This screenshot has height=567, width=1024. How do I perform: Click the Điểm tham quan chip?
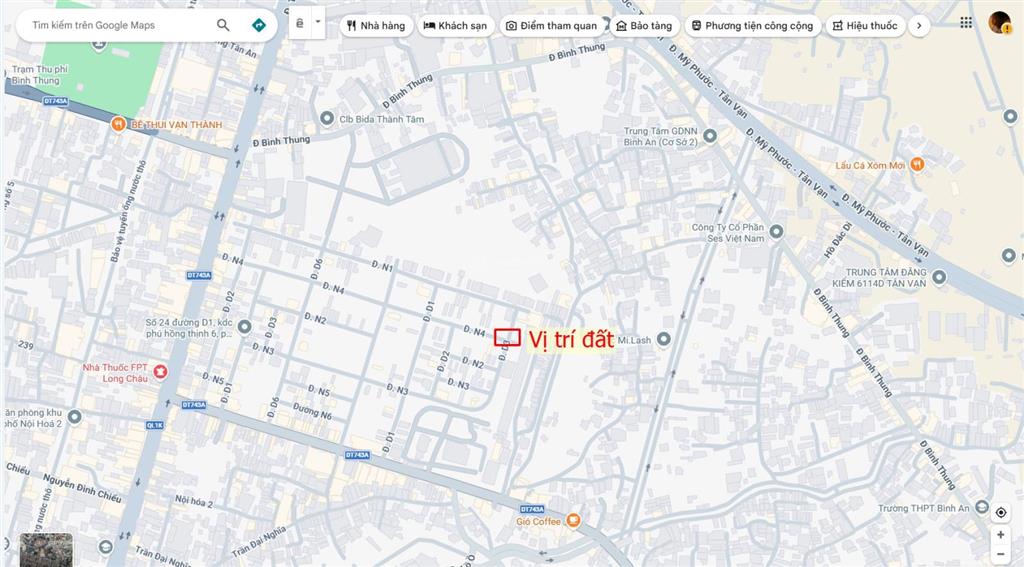(x=551, y=25)
